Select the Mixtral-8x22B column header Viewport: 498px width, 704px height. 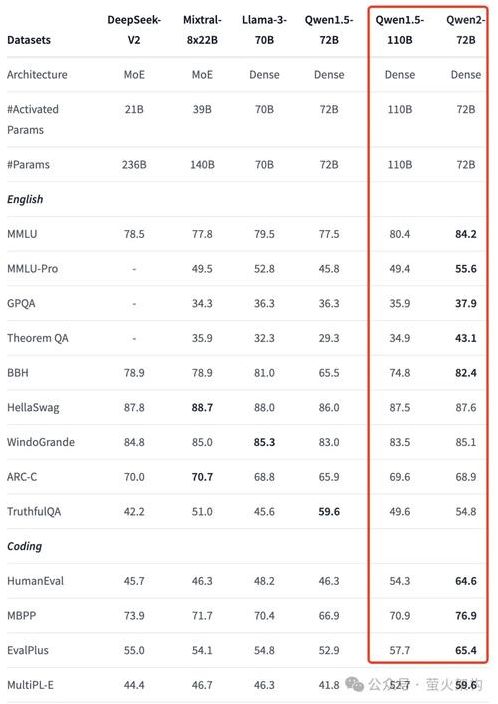(202, 30)
